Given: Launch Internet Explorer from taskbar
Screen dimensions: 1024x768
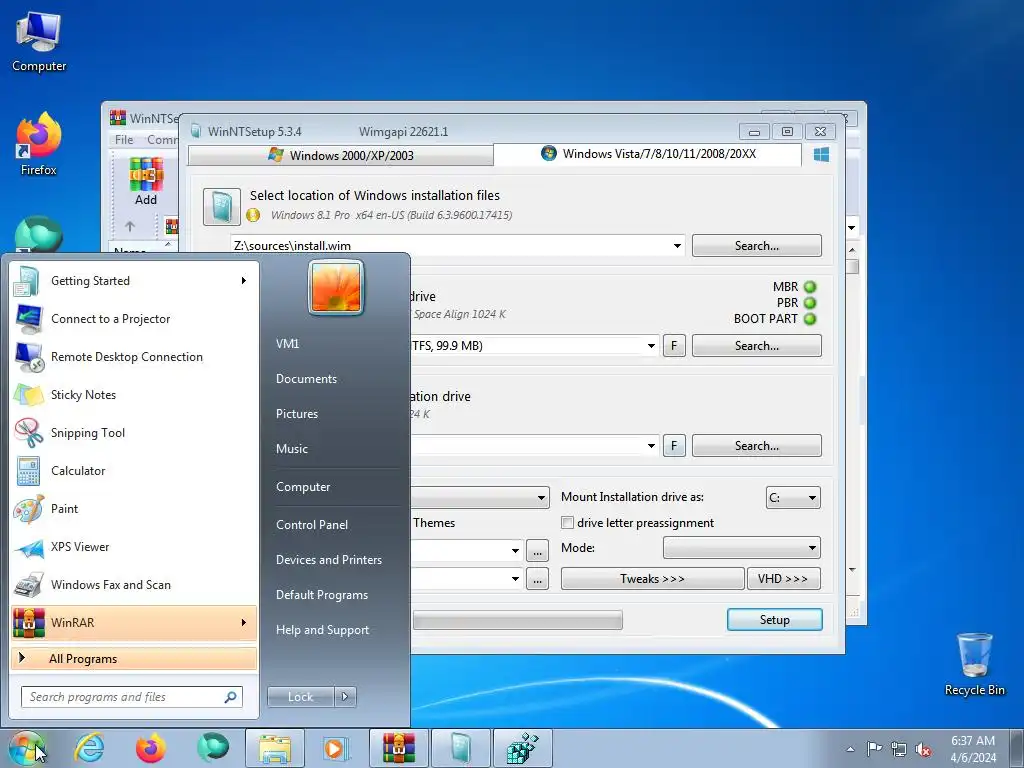Looking at the screenshot, I should click(x=89, y=748).
